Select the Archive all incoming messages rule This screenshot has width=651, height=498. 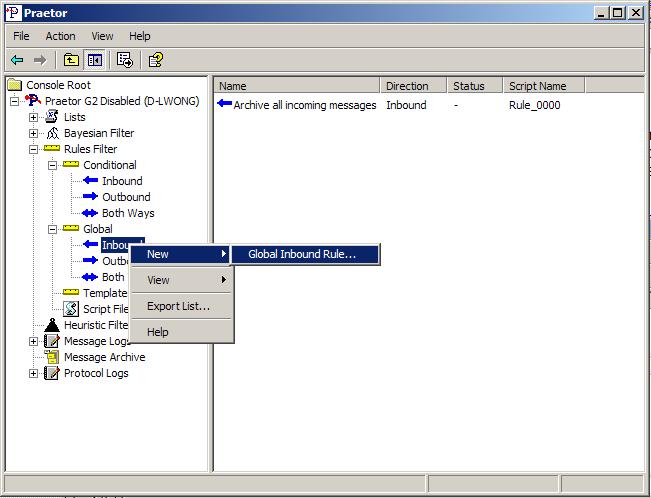(305, 105)
